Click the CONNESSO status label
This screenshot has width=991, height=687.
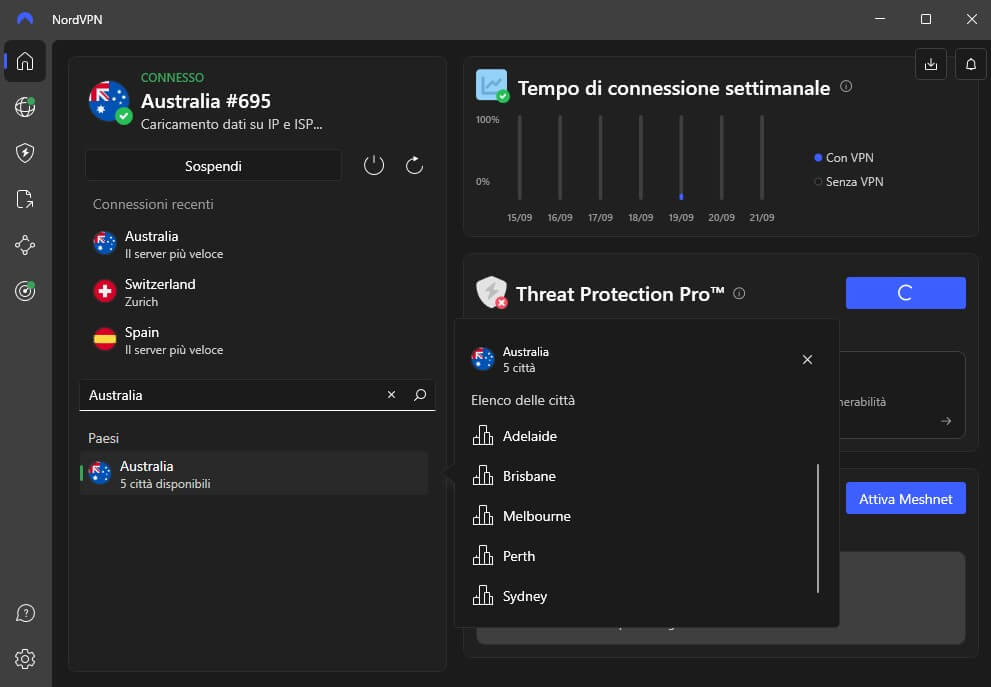click(172, 77)
